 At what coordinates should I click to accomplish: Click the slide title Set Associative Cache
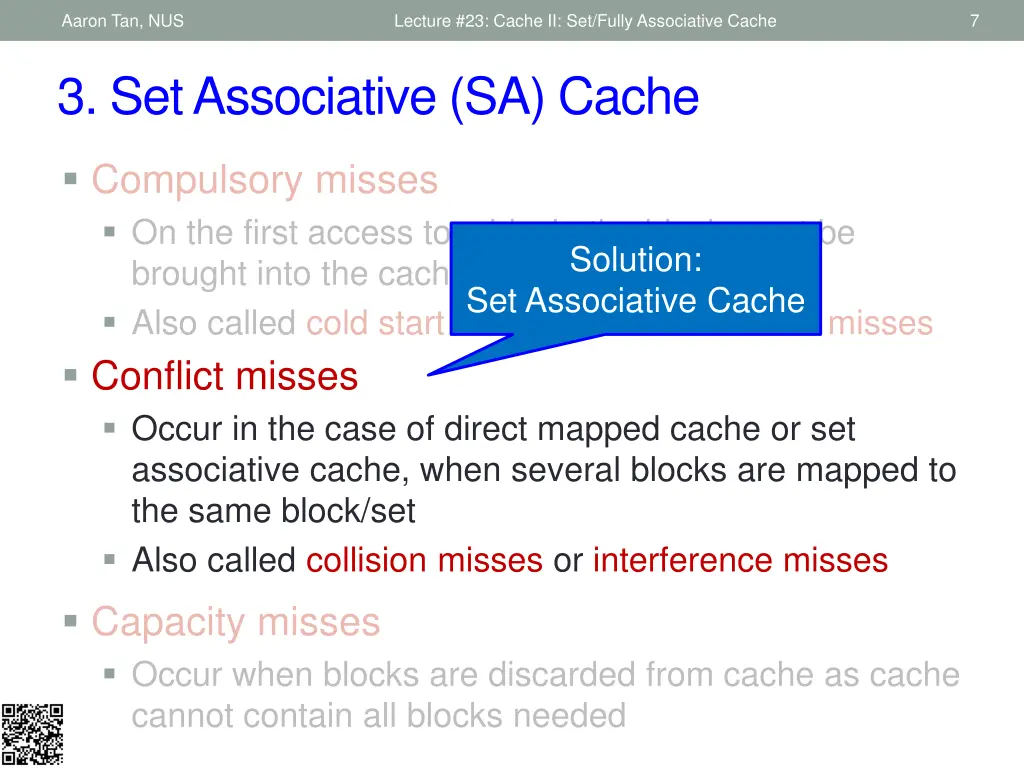click(x=378, y=97)
